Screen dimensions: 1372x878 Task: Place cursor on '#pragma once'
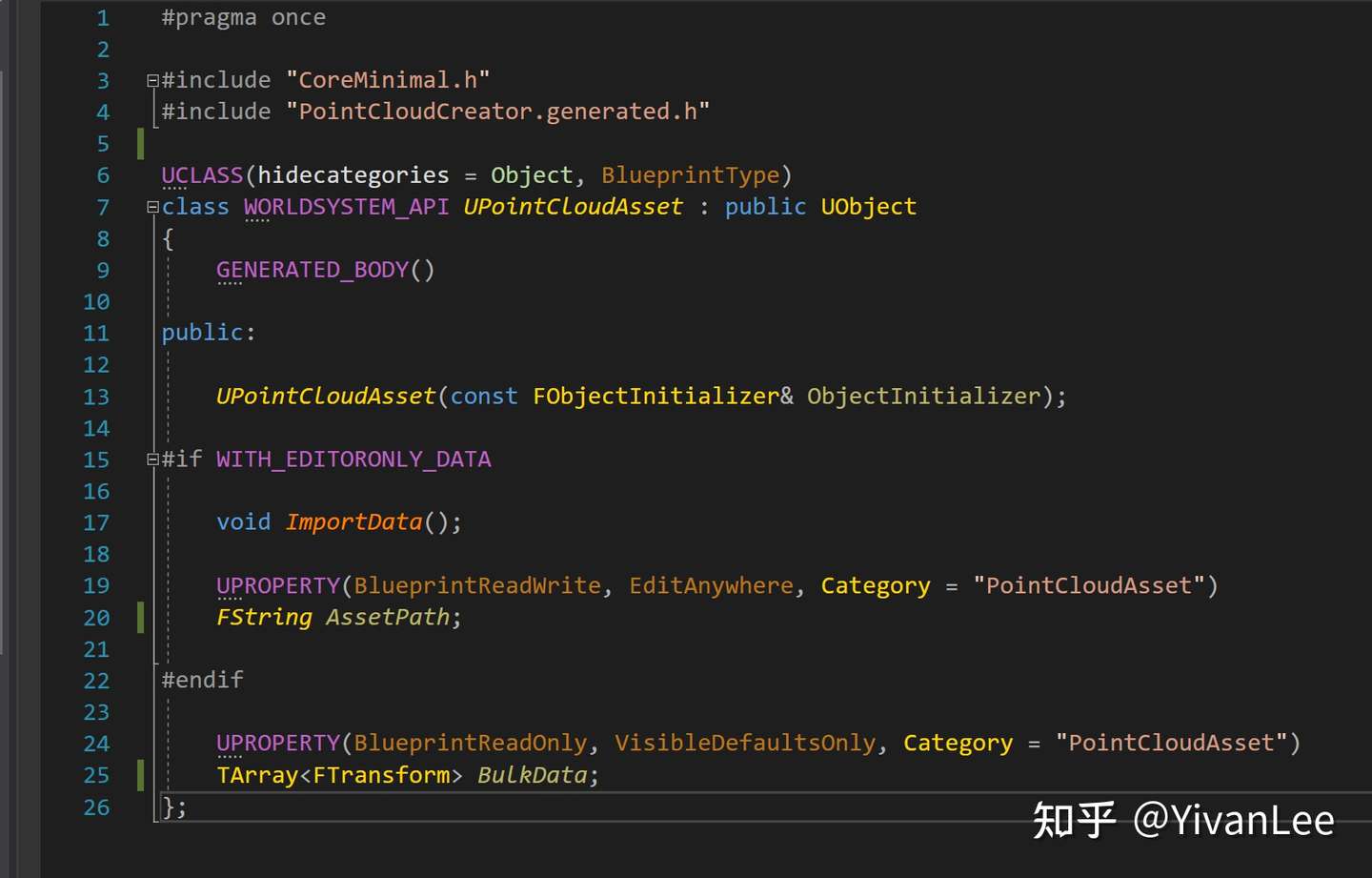[244, 18]
